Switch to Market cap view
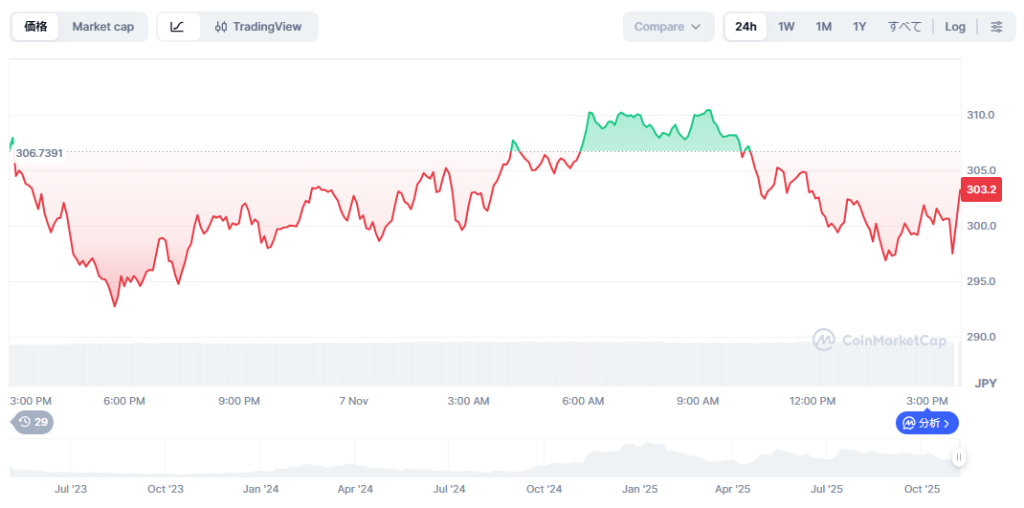Screen dimensions: 1024x508 tap(103, 27)
